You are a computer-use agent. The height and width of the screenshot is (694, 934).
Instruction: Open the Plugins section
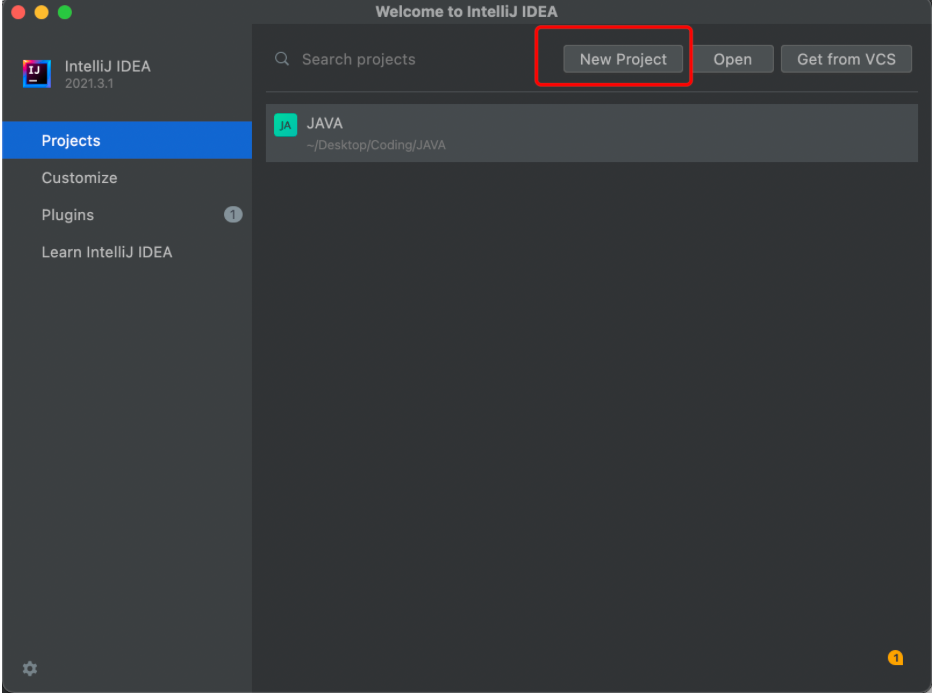(127, 214)
